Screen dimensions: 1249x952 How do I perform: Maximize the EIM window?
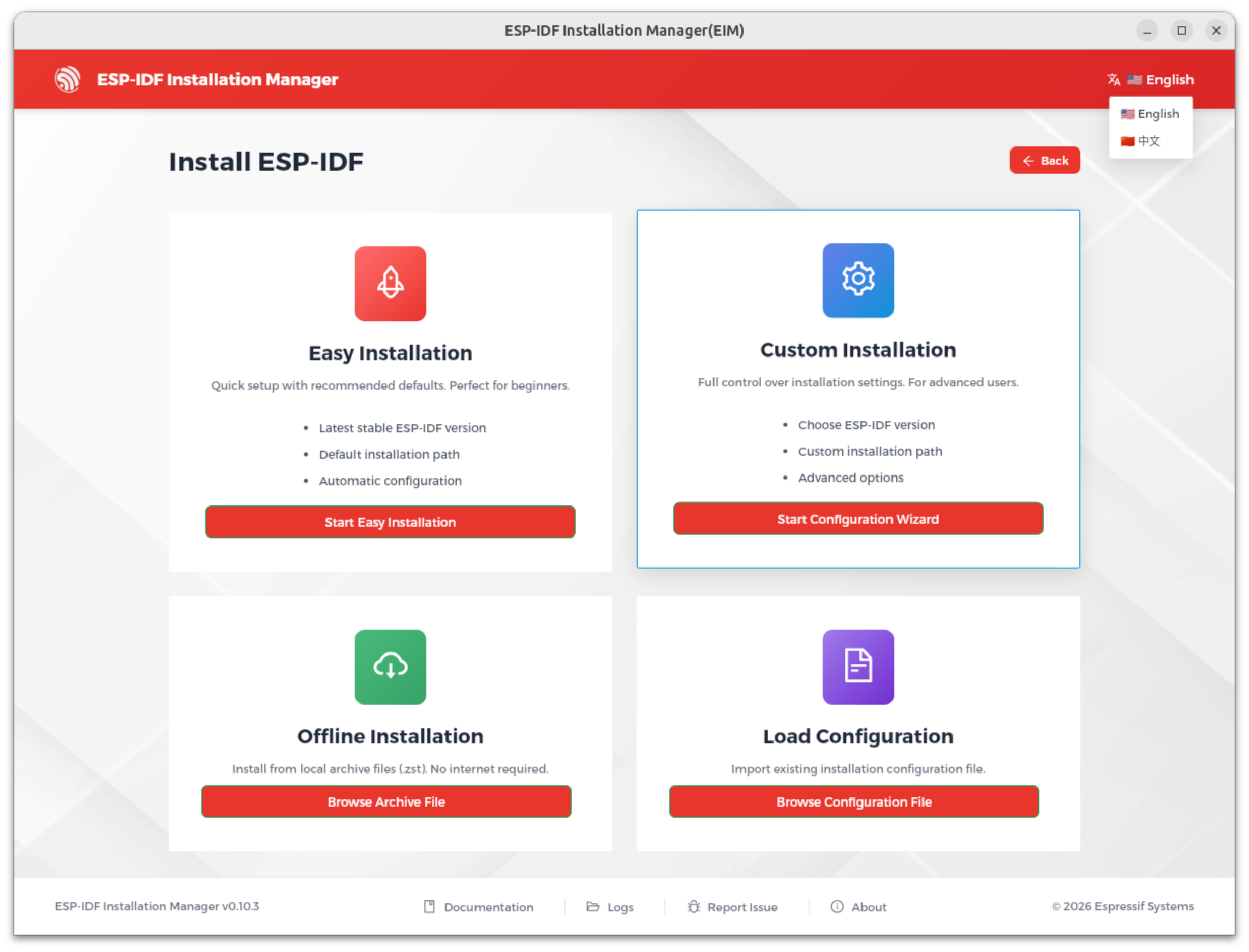[1181, 31]
